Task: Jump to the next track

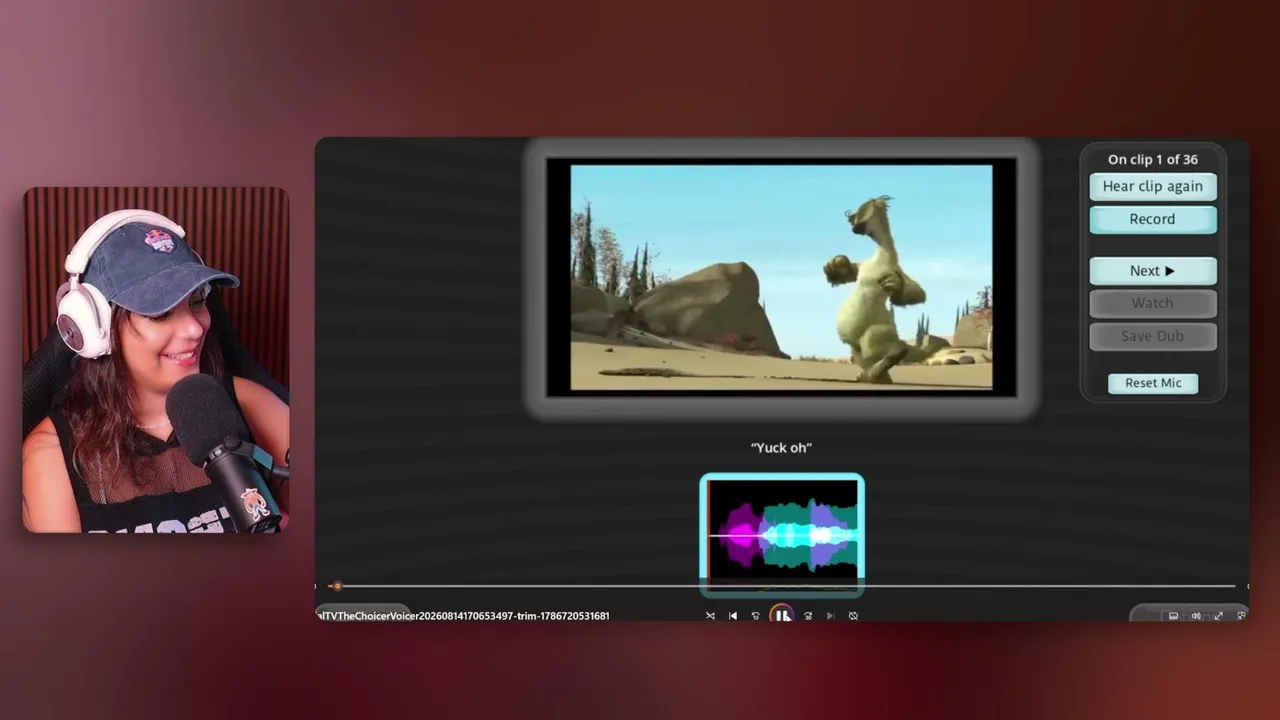Action: click(830, 616)
